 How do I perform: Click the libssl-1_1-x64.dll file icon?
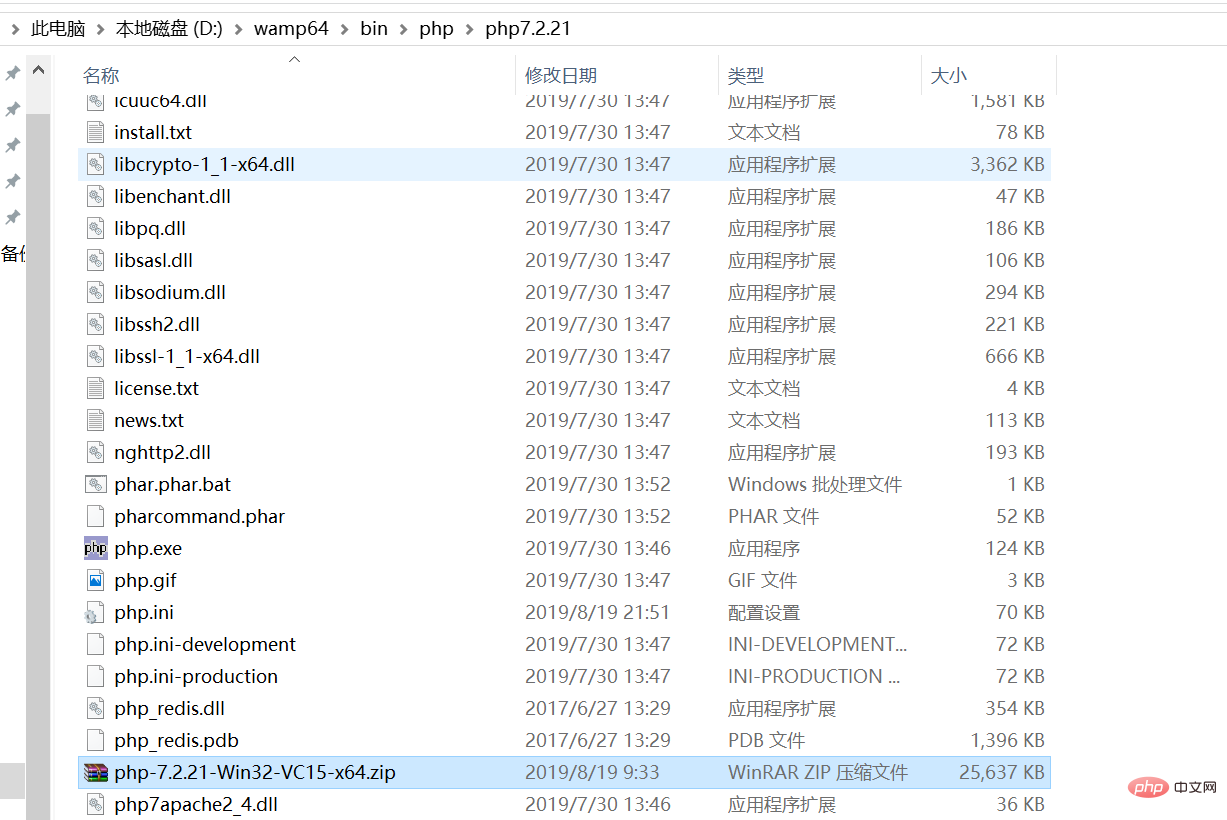tap(95, 356)
